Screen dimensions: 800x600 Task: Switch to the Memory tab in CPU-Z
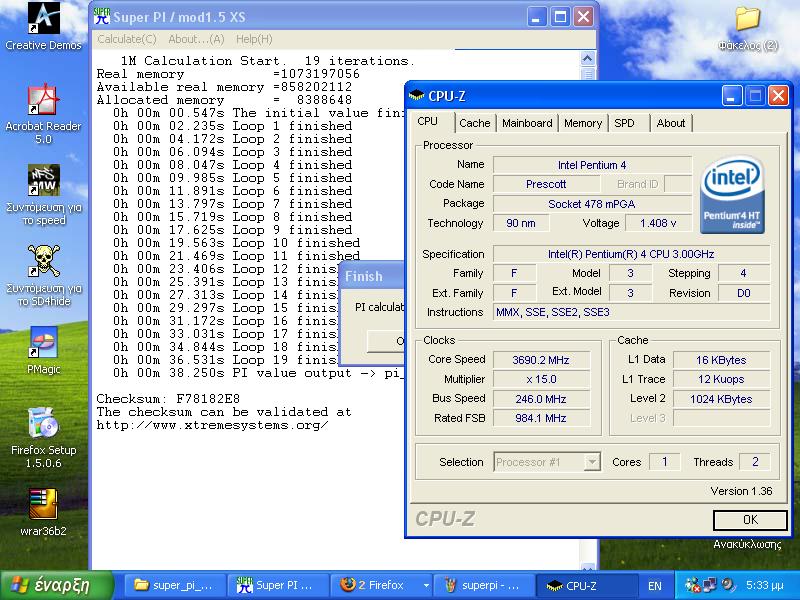(x=583, y=123)
